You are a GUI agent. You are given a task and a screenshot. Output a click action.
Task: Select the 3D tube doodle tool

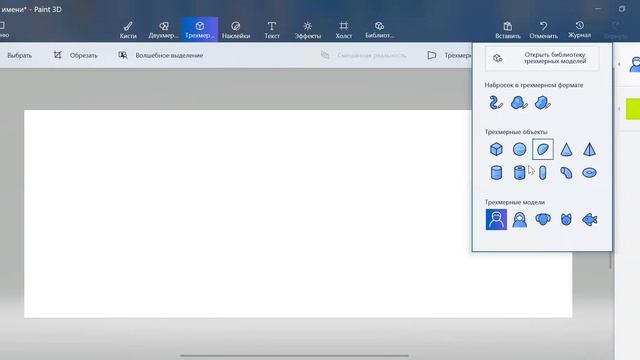(x=496, y=102)
